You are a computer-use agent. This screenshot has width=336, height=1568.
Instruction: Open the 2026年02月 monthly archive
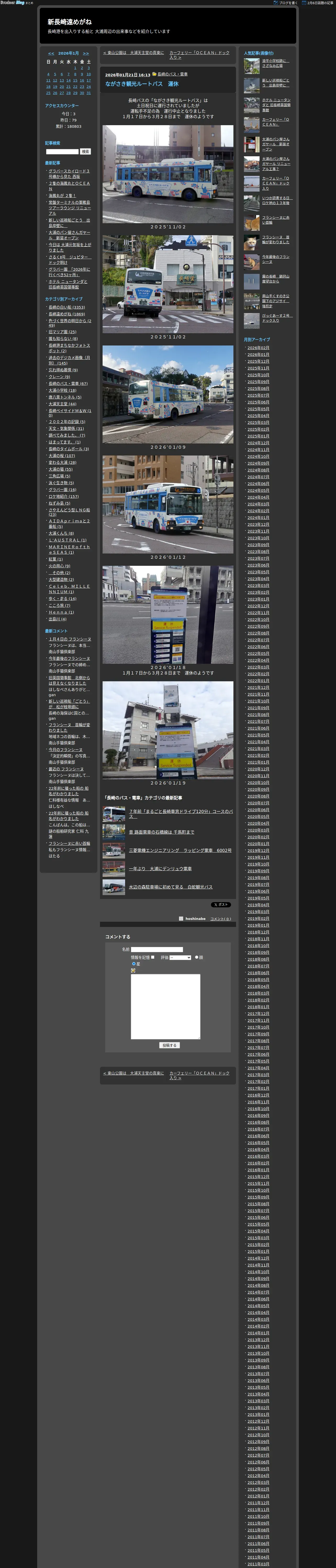258,348
